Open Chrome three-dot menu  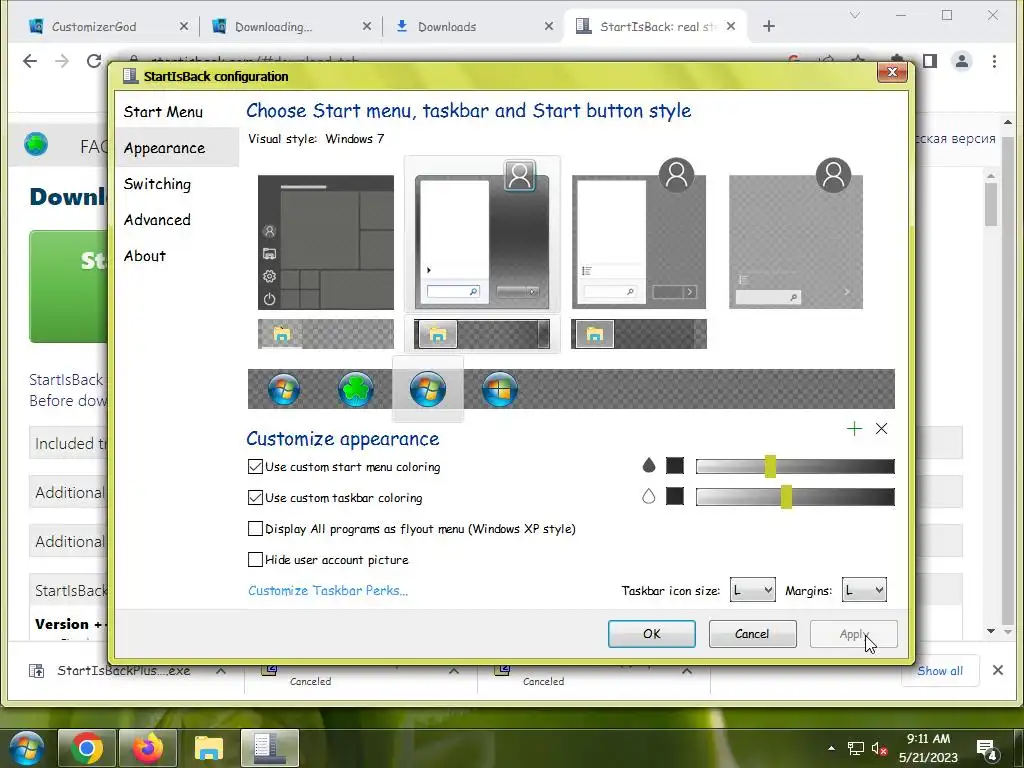click(x=994, y=61)
